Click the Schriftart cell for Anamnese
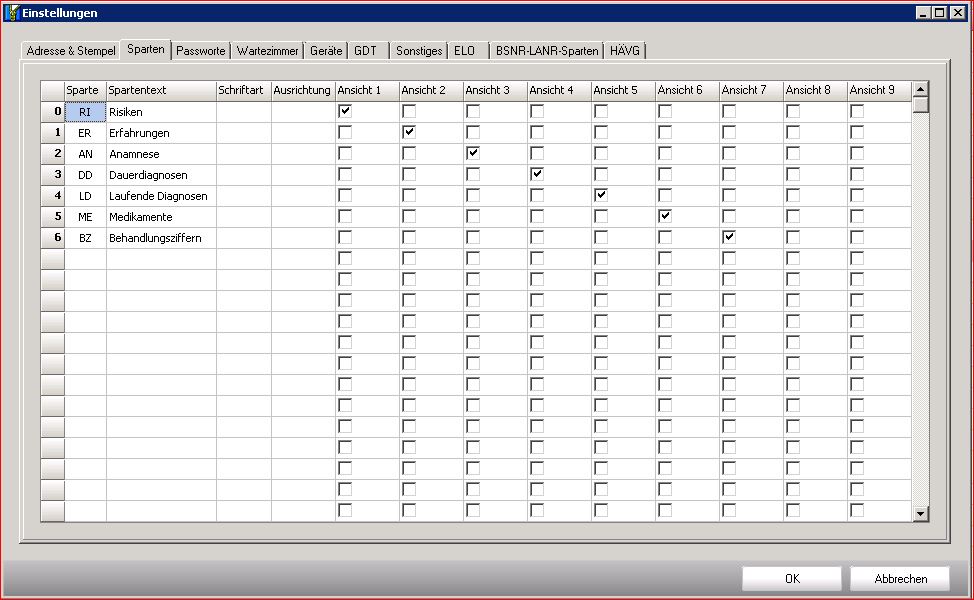This screenshot has width=974, height=600. coord(243,154)
